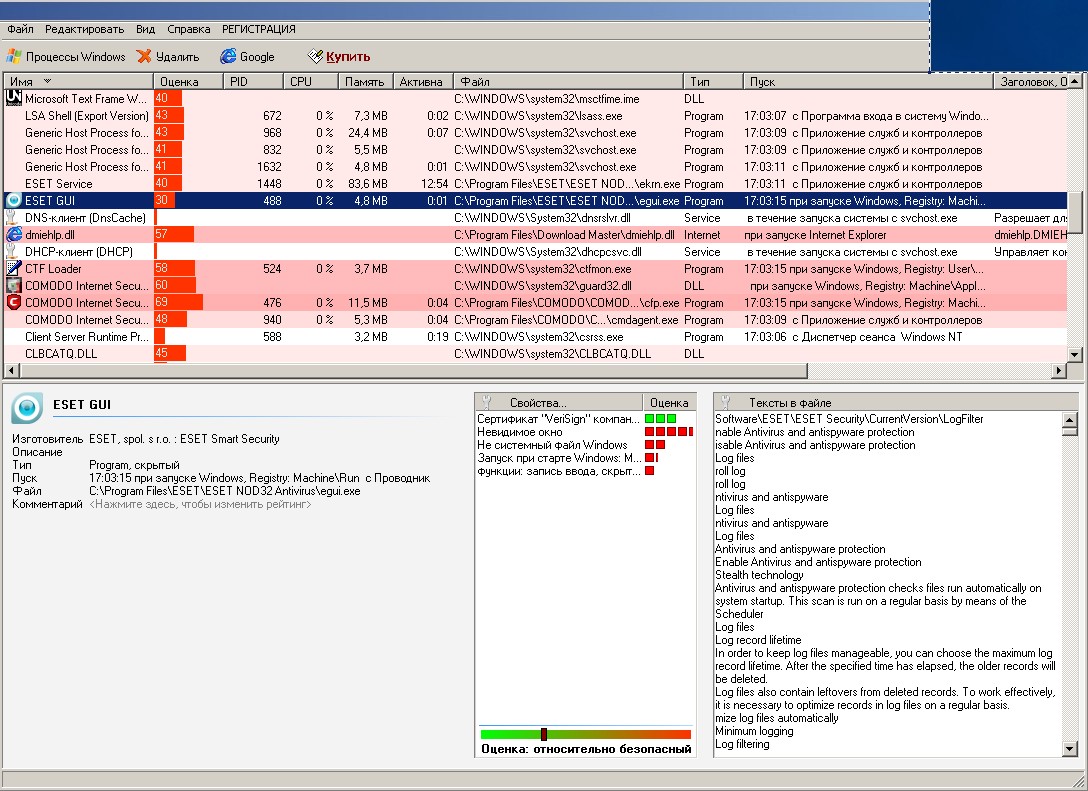Image resolution: width=1088 pixels, height=791 pixels.
Task: Click the Свойства... panel header
Action: coord(559,402)
